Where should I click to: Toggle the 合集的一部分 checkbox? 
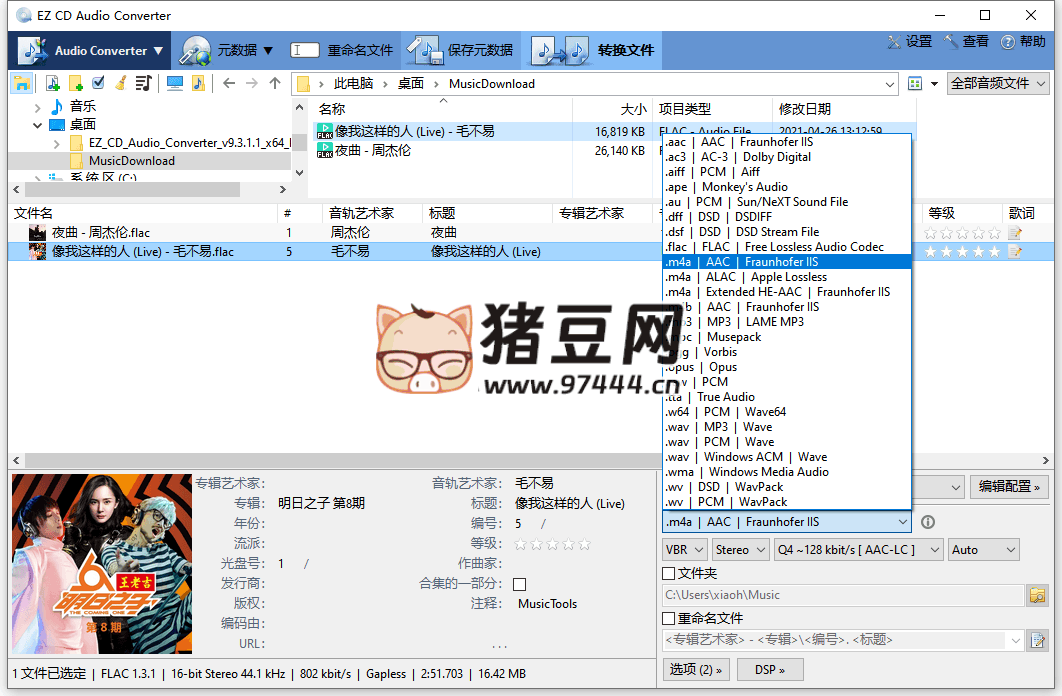tap(519, 584)
